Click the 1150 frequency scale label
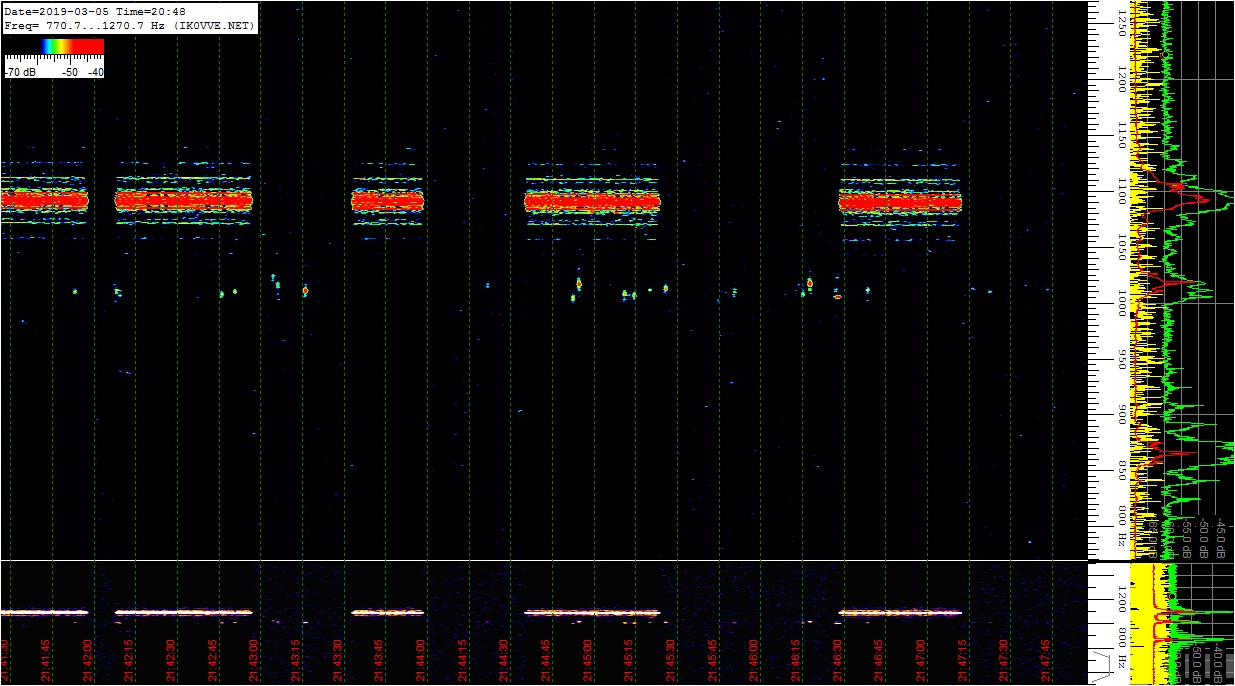This screenshot has height=686, width=1235. (x=1122, y=133)
